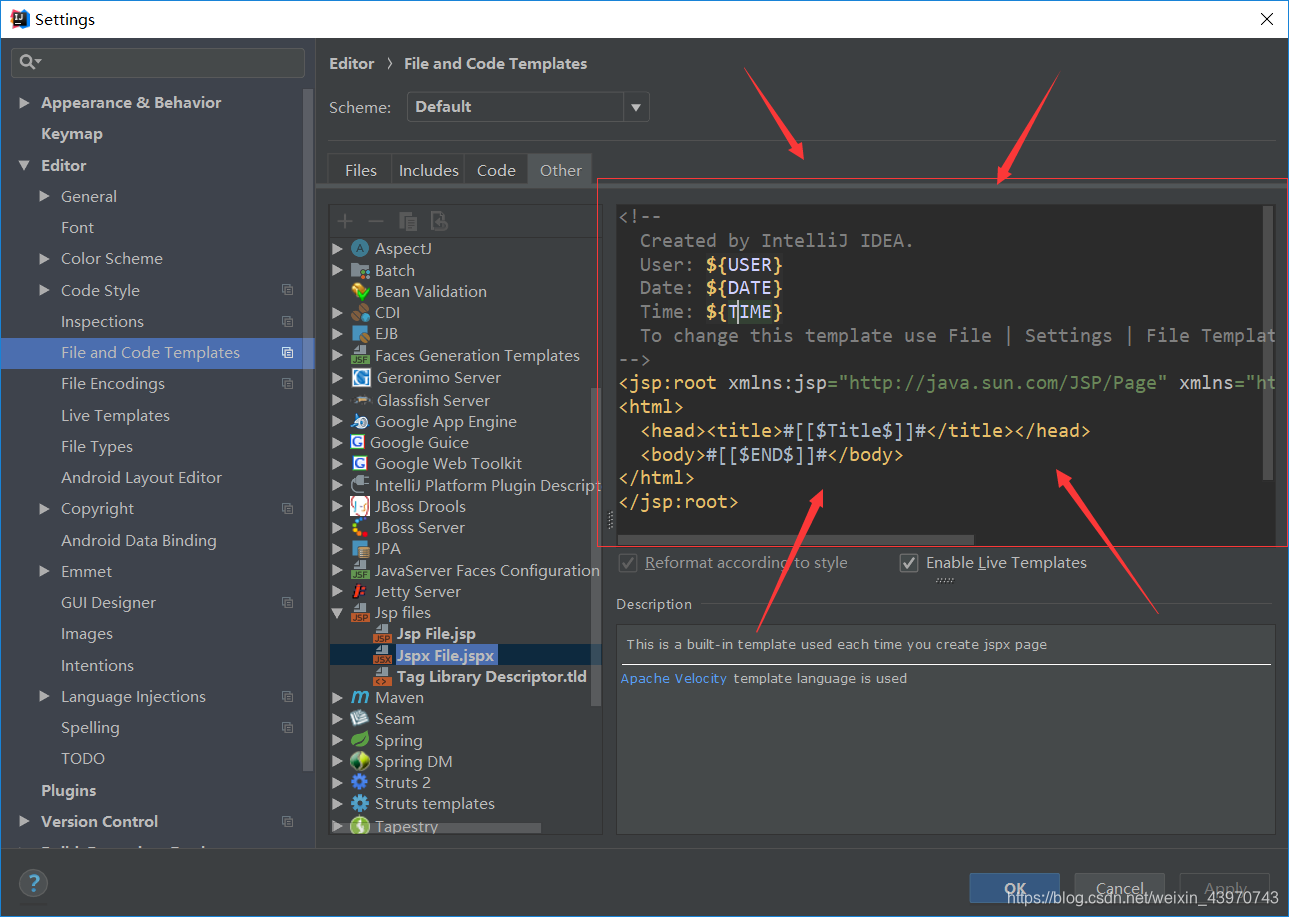Viewport: 1289px width, 917px height.
Task: Click the template editor horizontal scrollbar
Action: pyautogui.click(x=796, y=540)
